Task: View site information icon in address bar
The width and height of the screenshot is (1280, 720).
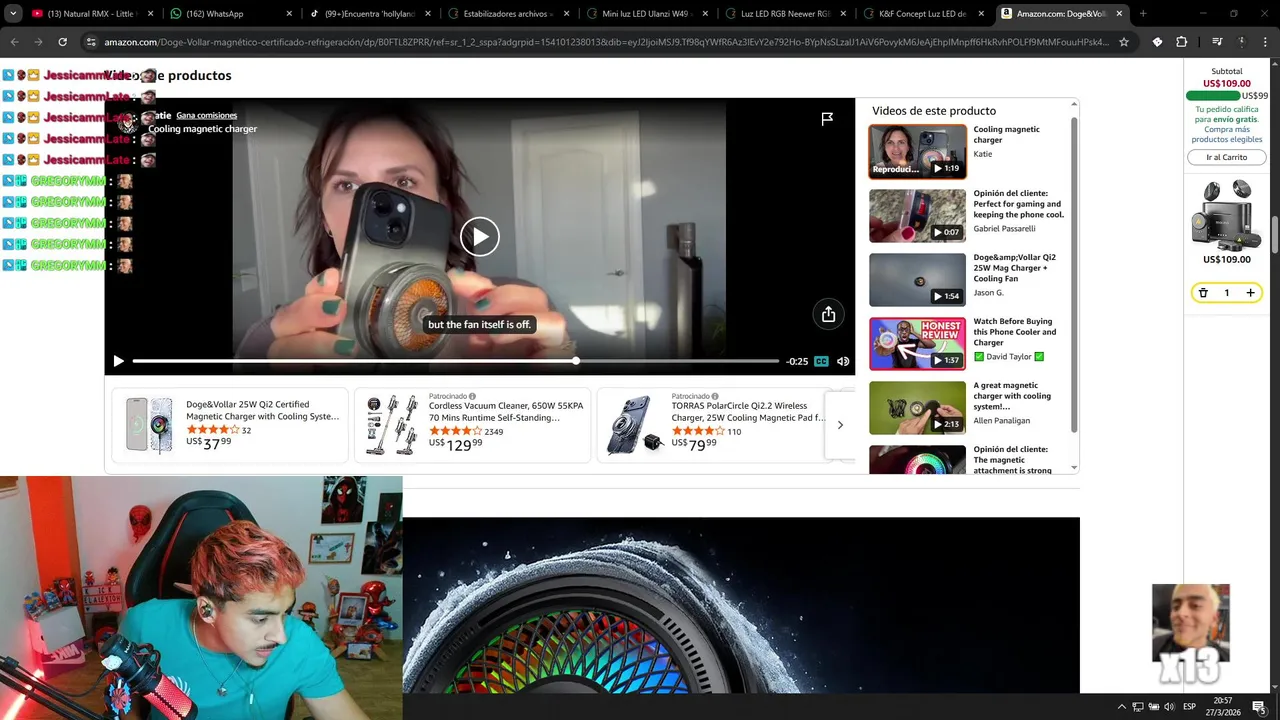Action: (x=91, y=42)
